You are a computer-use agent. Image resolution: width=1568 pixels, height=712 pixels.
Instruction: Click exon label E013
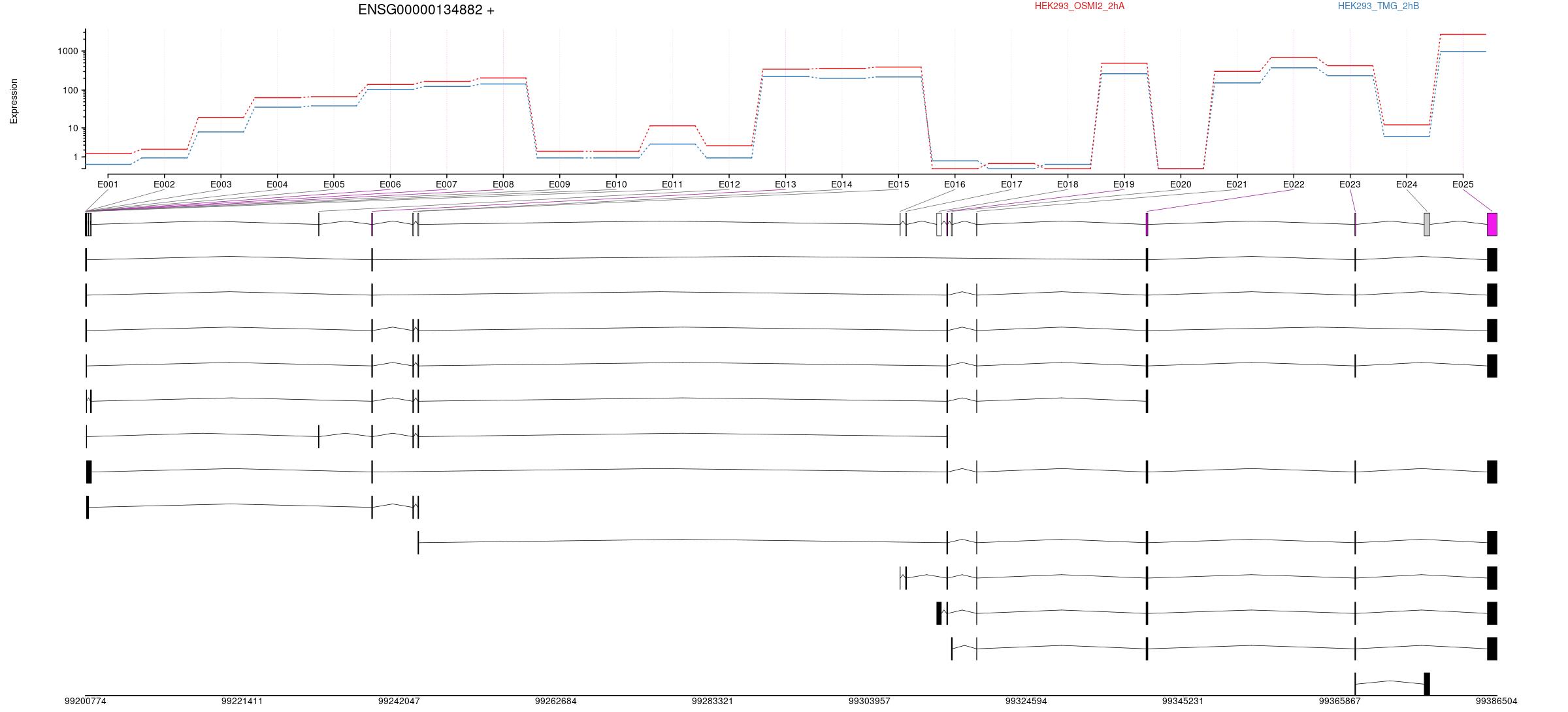click(x=785, y=184)
